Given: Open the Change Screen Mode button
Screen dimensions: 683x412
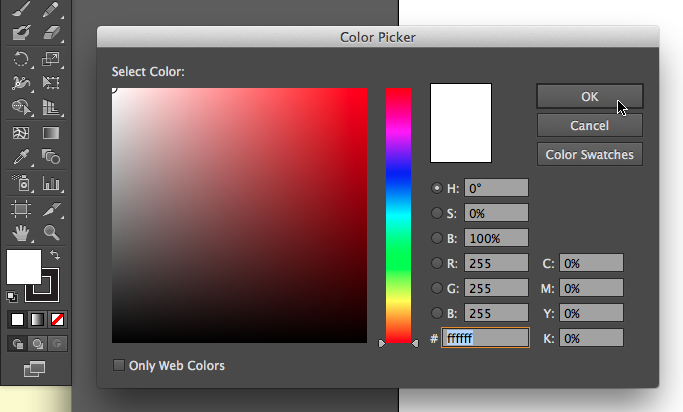Looking at the screenshot, I should tap(34, 369).
